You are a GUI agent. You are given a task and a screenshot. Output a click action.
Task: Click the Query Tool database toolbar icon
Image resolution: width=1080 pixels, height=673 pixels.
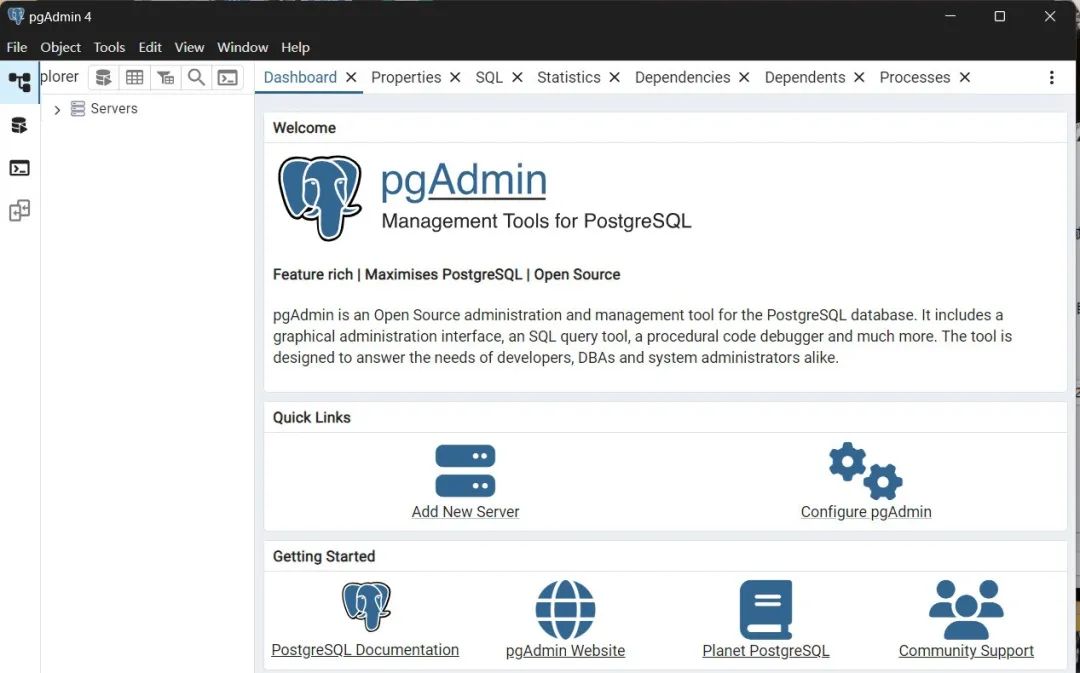click(103, 78)
